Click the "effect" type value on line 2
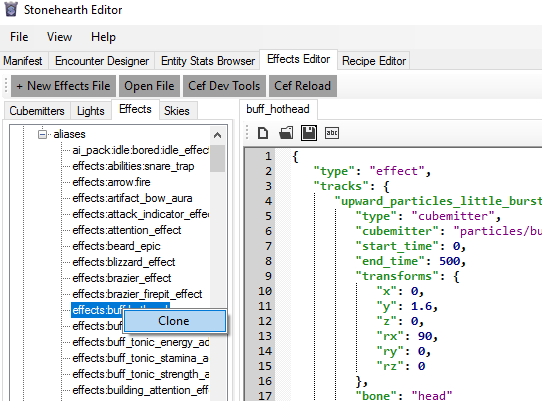This screenshot has width=542, height=401. pyautogui.click(x=397, y=171)
